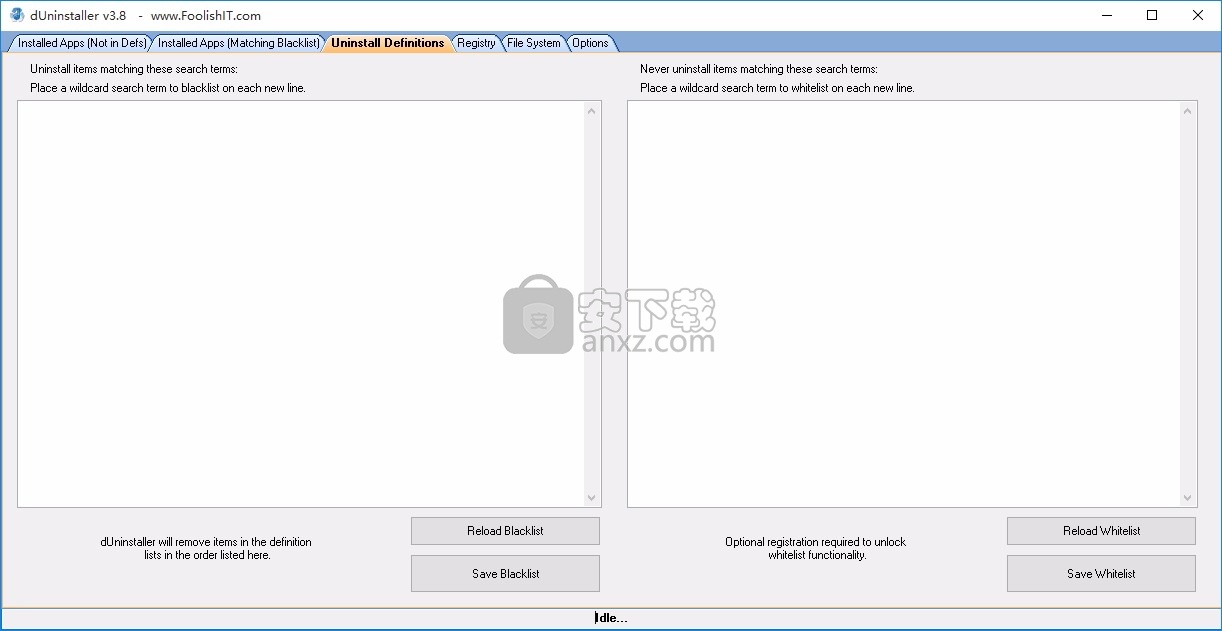
Task: Click the 'Idle...' status bar text
Action: pos(611,618)
